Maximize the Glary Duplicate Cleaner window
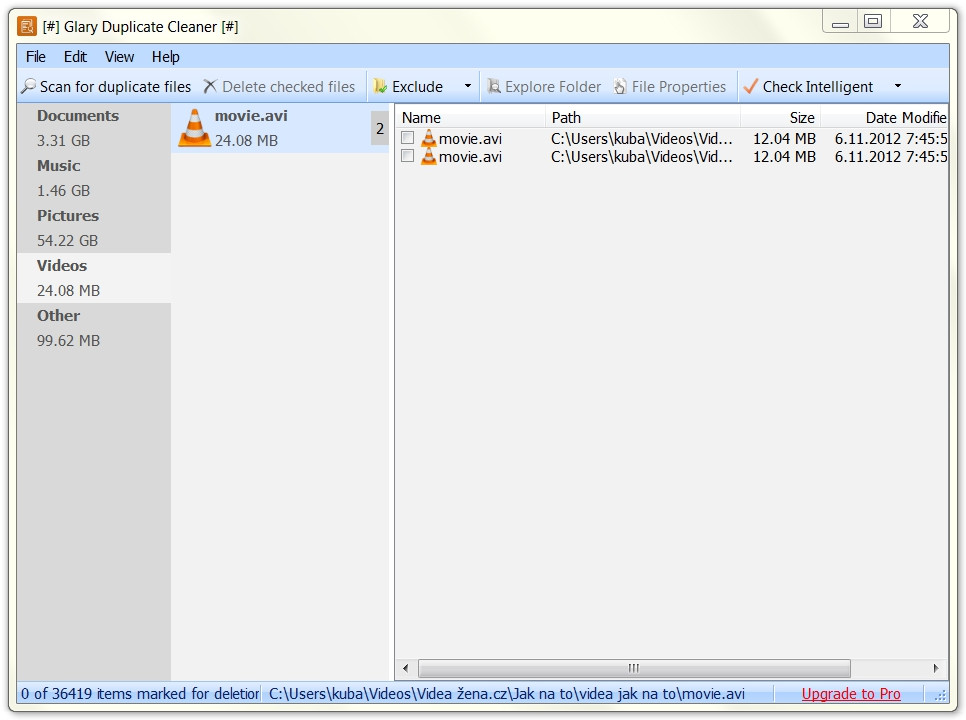Screen dimensions: 966x720 (x=873, y=22)
